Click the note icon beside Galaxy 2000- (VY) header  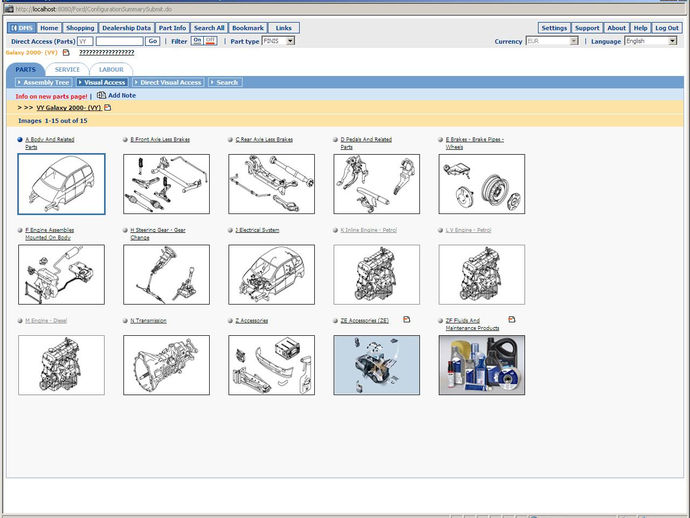pyautogui.click(x=66, y=52)
